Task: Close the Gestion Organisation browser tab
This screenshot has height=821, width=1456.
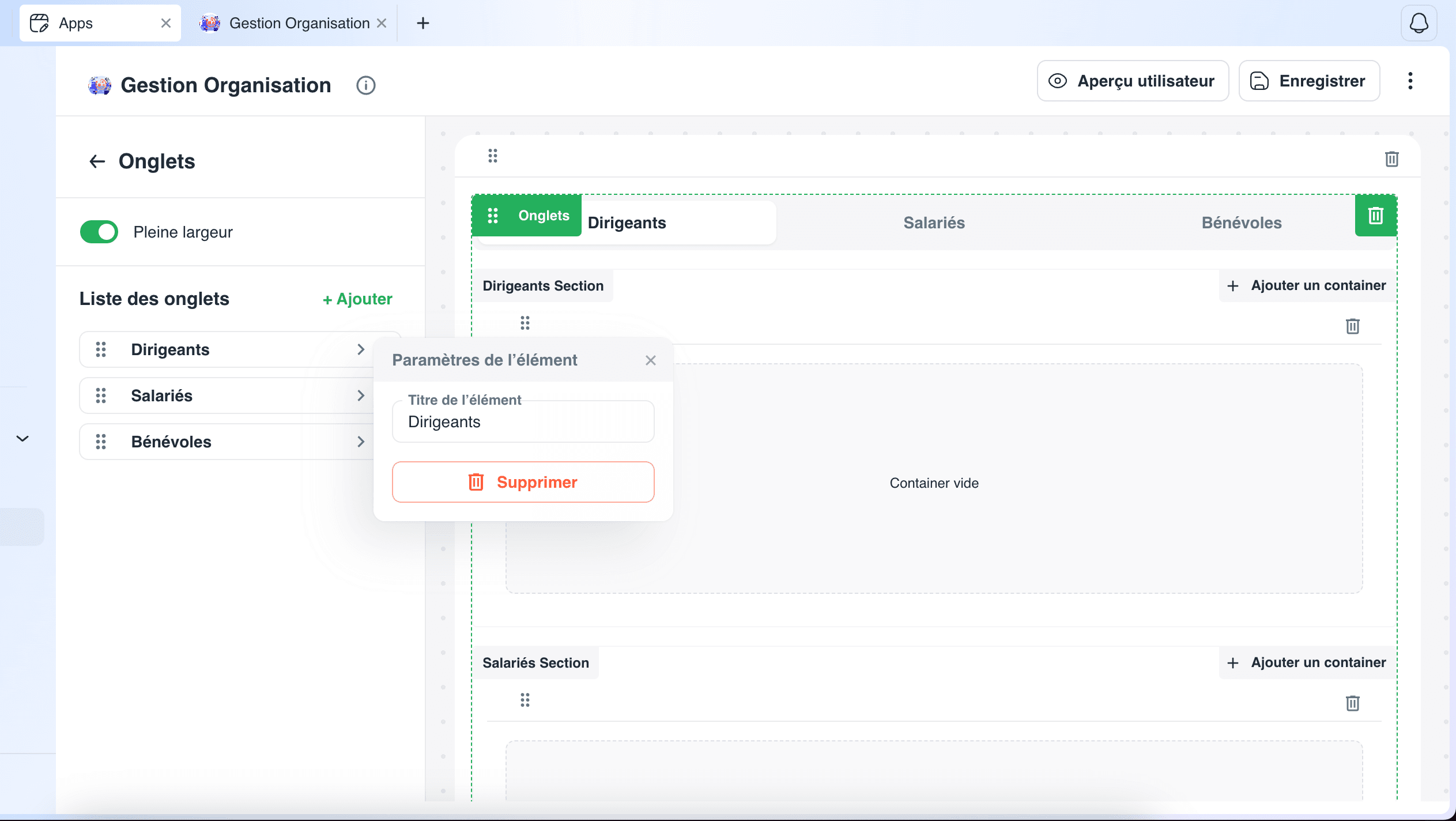Action: pos(381,23)
